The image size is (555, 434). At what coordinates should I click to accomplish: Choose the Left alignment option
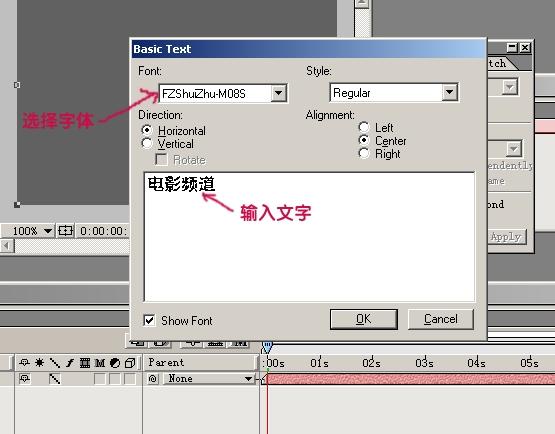coord(364,127)
